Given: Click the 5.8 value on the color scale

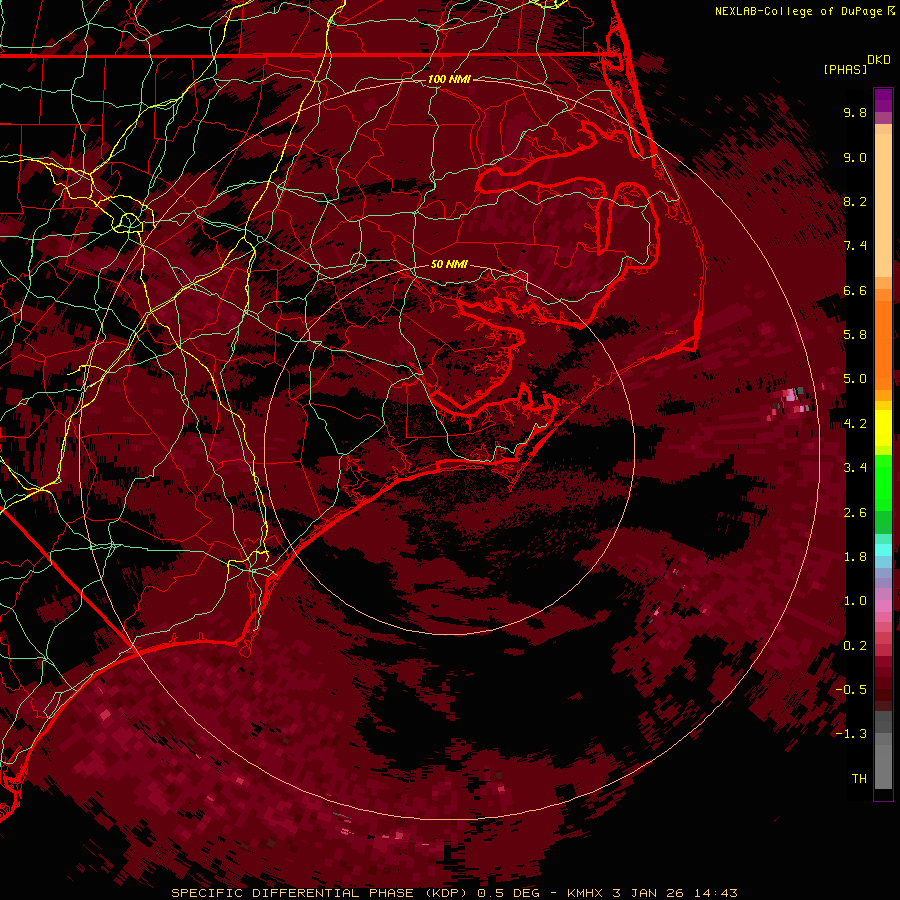Looking at the screenshot, I should [x=855, y=335].
